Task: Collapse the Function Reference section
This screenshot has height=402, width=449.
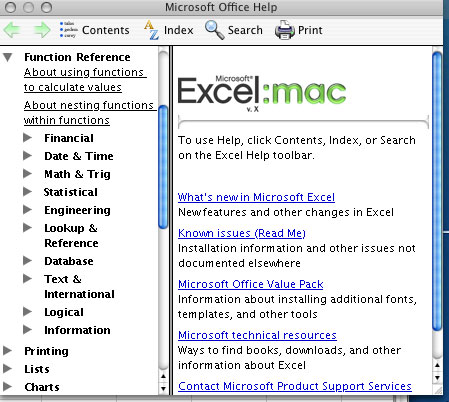Action: click(8, 57)
